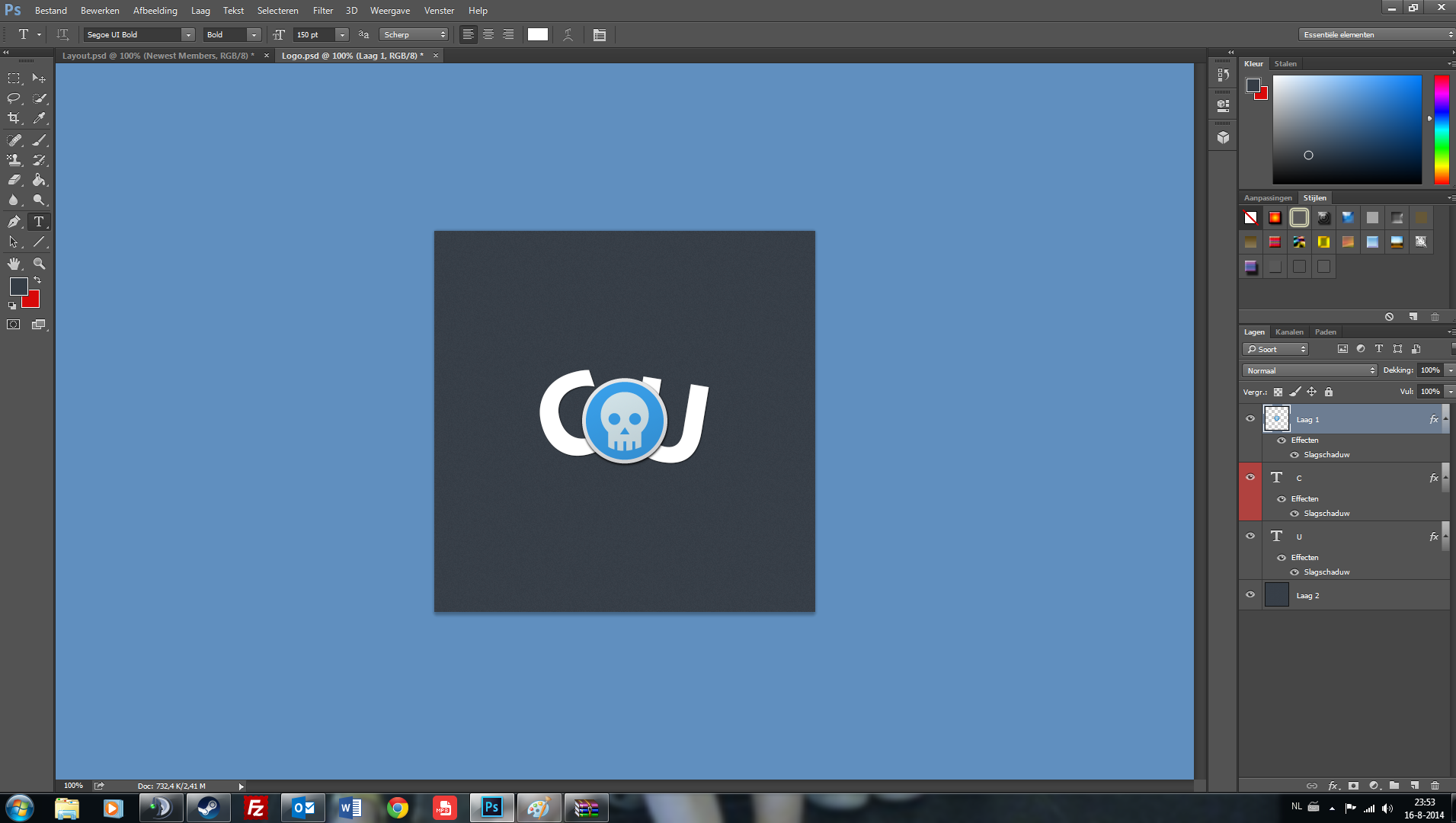
Task: Hide the C text layer
Action: 1250,477
